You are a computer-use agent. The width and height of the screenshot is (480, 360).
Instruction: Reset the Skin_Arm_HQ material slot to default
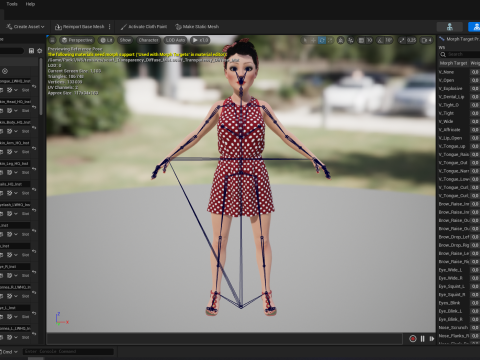coord(34,148)
